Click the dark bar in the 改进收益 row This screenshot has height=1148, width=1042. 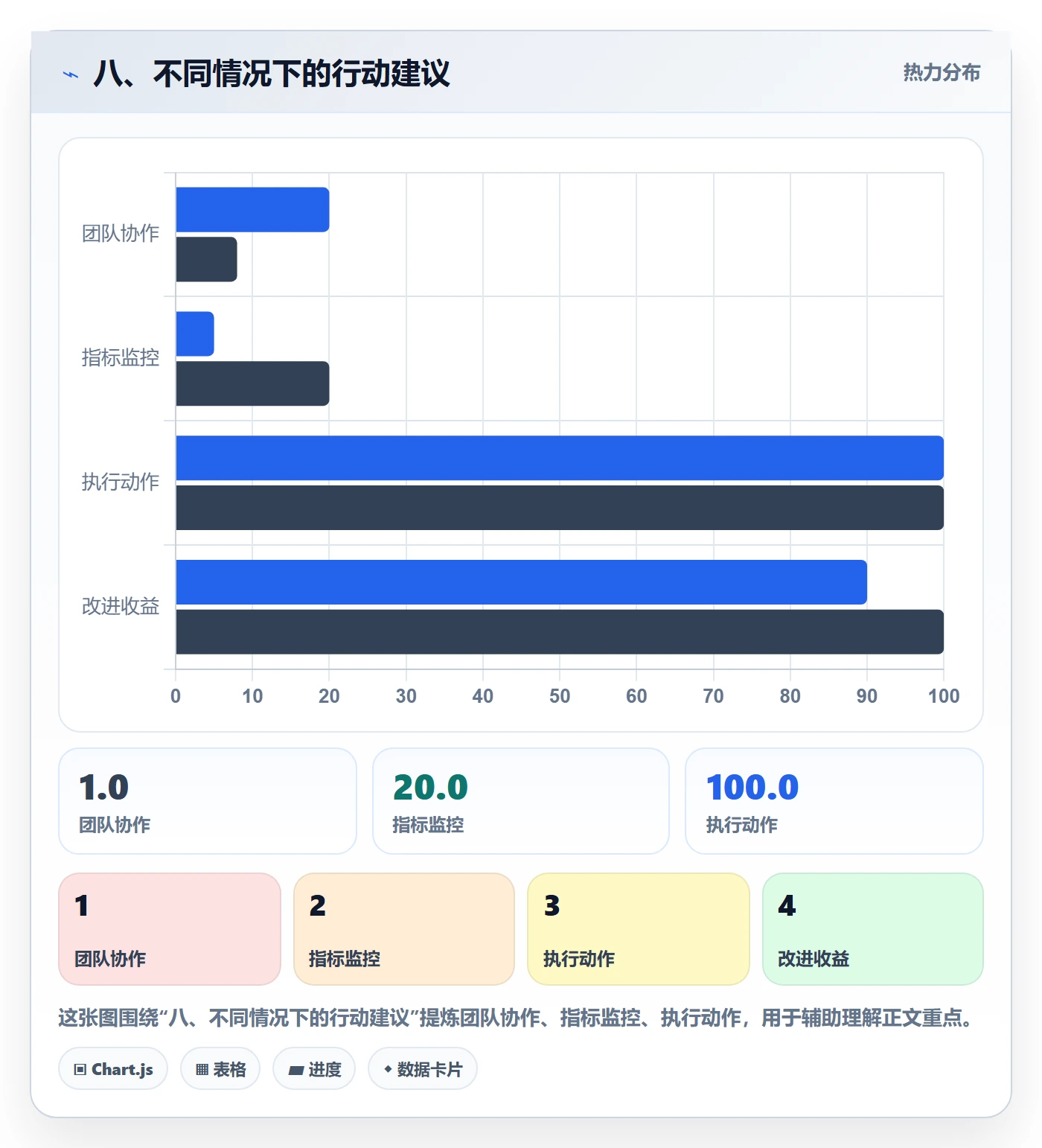(x=560, y=632)
